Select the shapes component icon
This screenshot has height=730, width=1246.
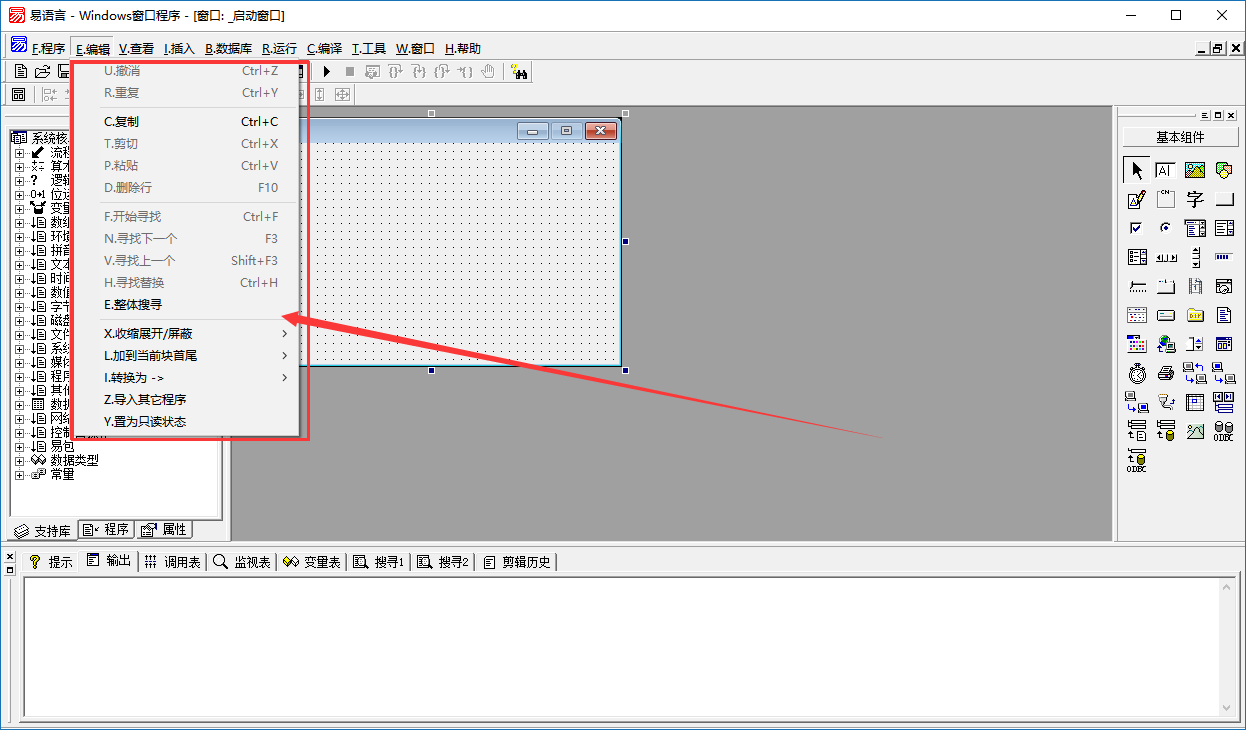click(x=1224, y=170)
